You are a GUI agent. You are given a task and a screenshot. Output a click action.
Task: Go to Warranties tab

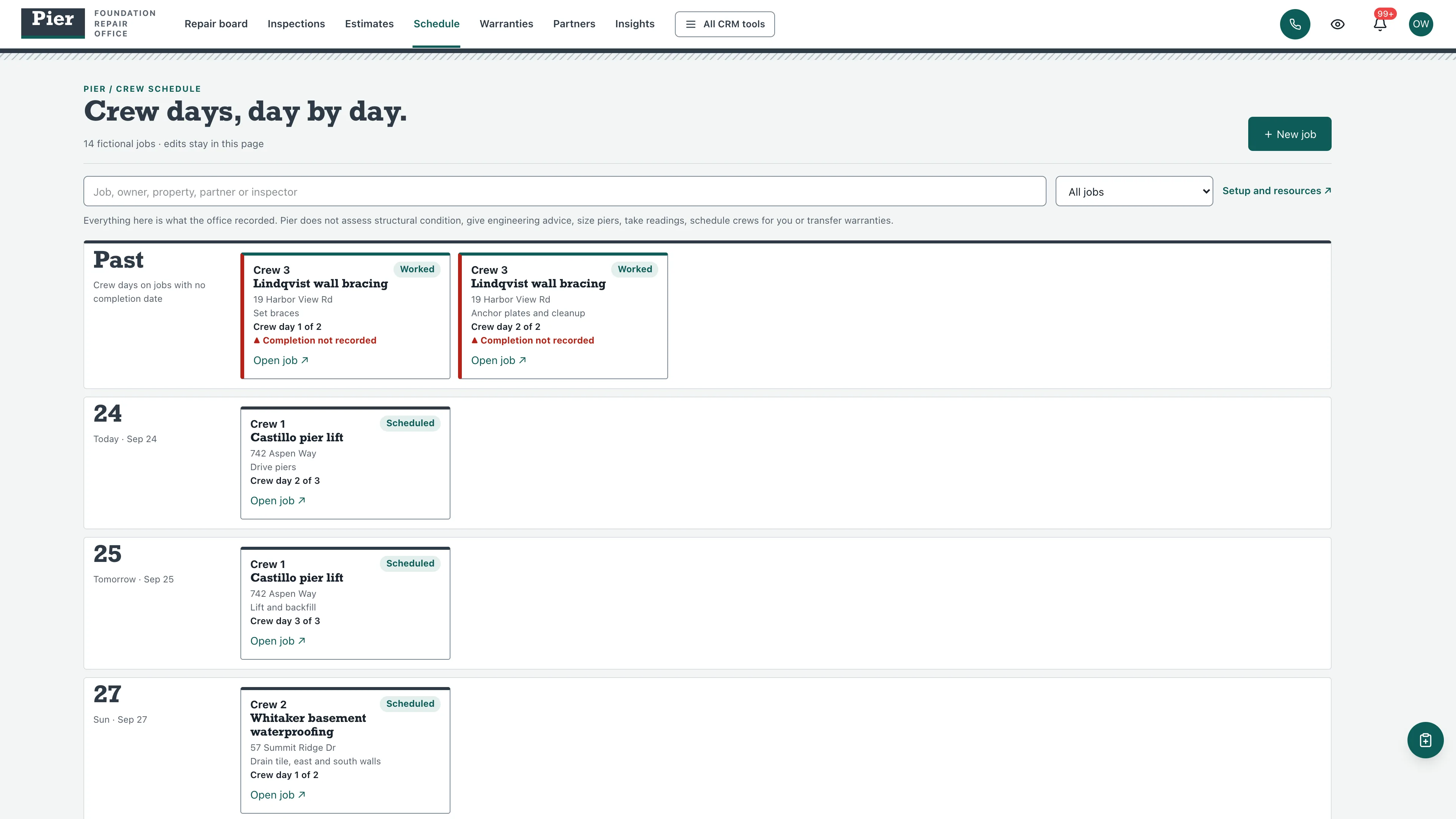(507, 24)
